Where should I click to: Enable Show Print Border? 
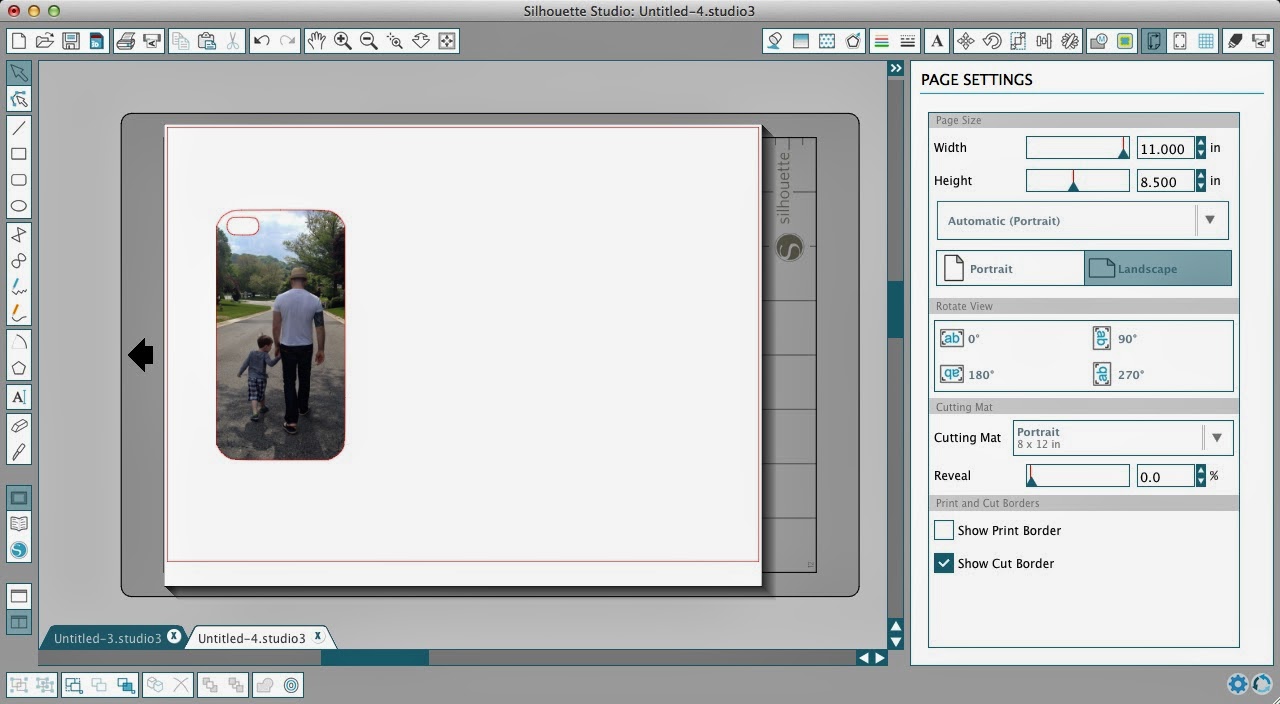943,530
